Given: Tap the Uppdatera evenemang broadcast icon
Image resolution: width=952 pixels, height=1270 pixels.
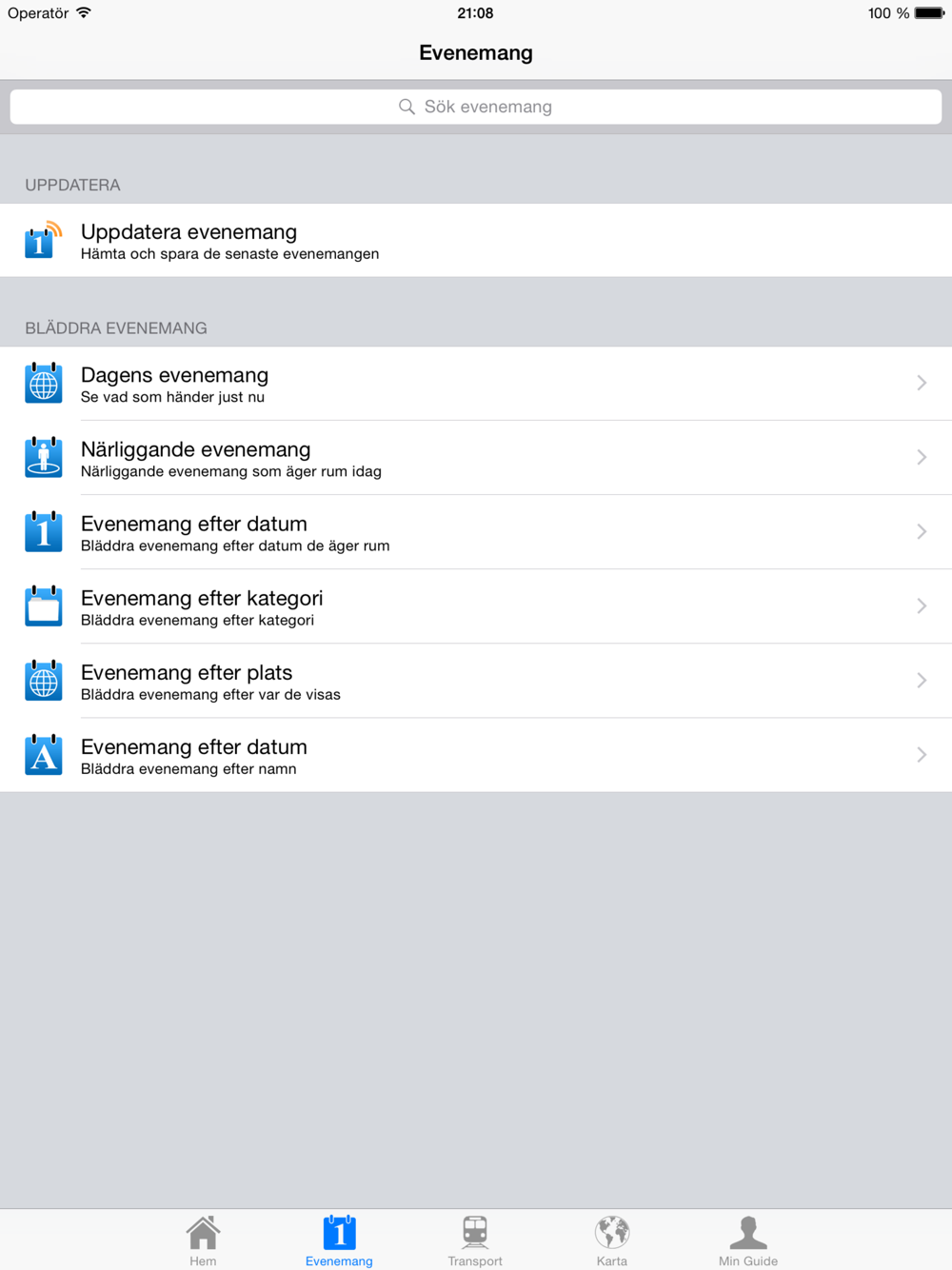Looking at the screenshot, I should (44, 240).
